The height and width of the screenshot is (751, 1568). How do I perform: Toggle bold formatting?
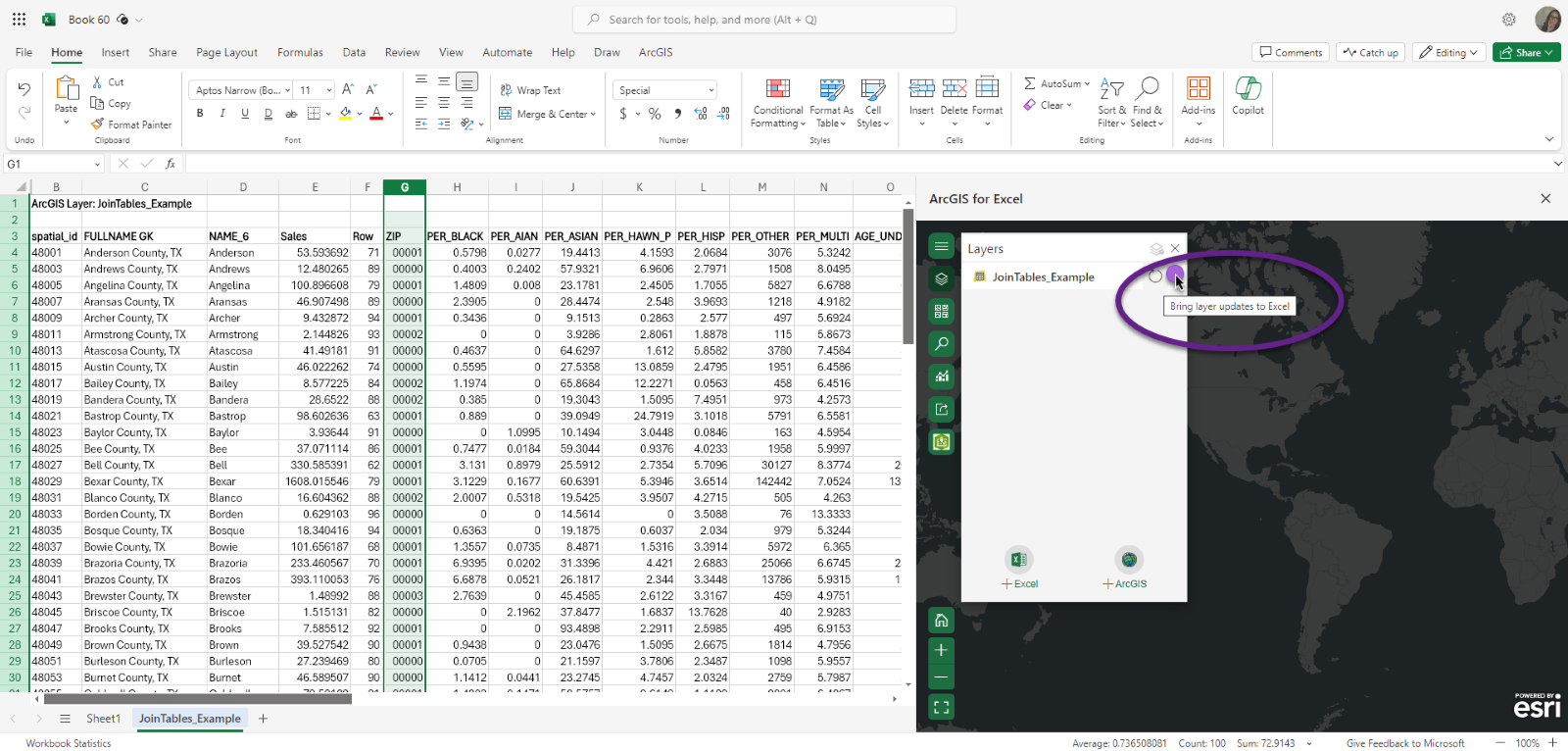[x=200, y=114]
